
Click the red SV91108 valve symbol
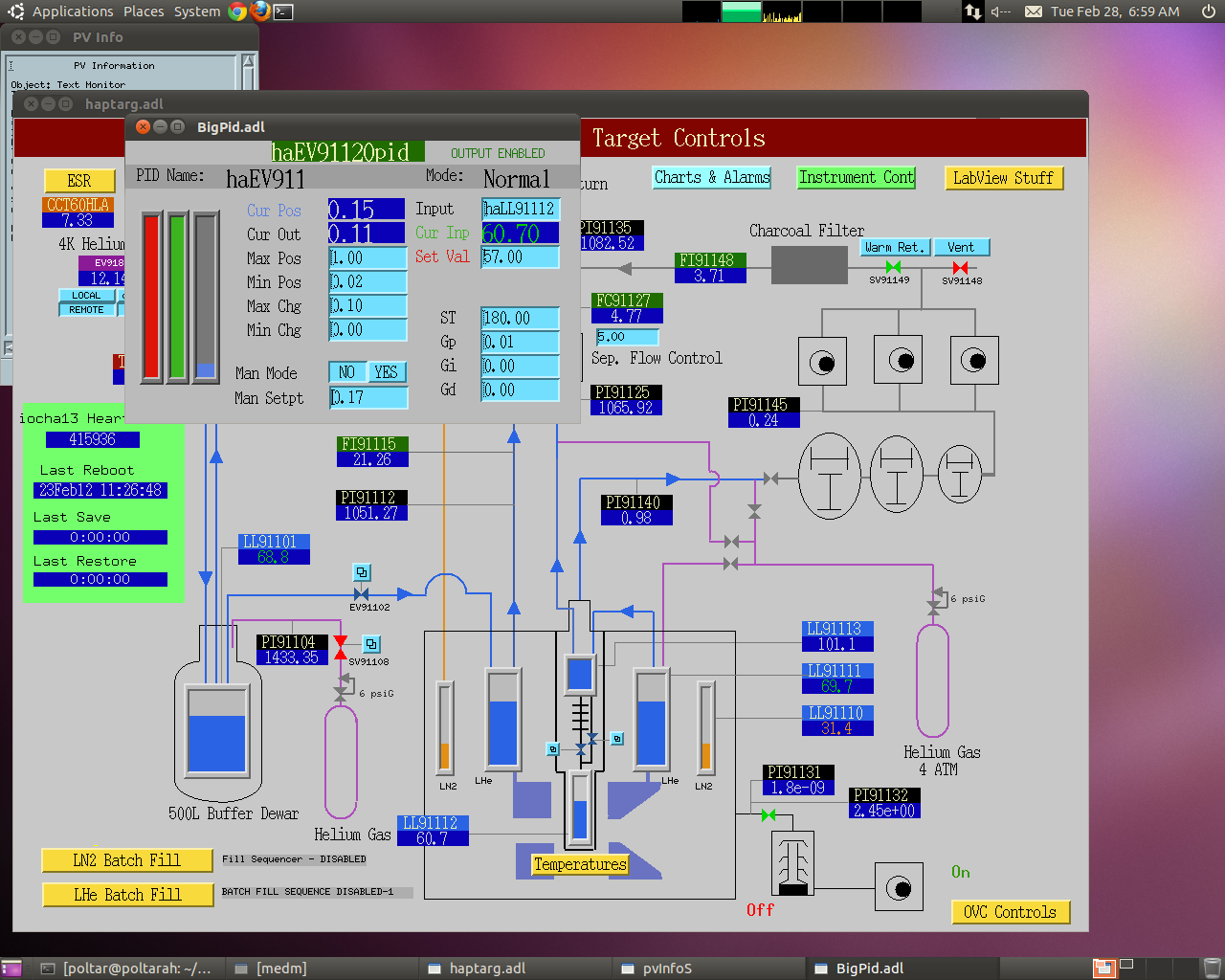coord(341,648)
